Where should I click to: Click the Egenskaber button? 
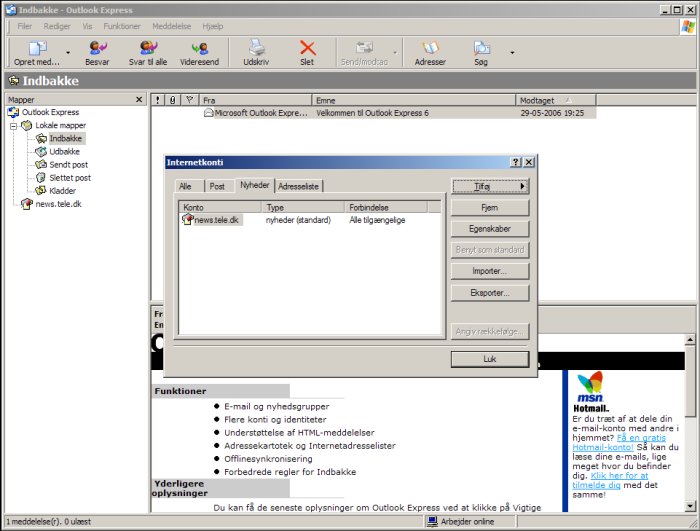click(489, 228)
